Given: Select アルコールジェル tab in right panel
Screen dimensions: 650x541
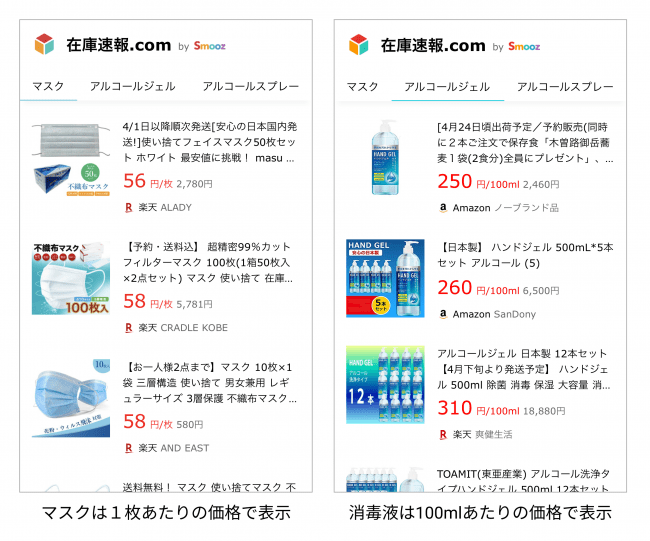Looking at the screenshot, I should click(x=447, y=87).
